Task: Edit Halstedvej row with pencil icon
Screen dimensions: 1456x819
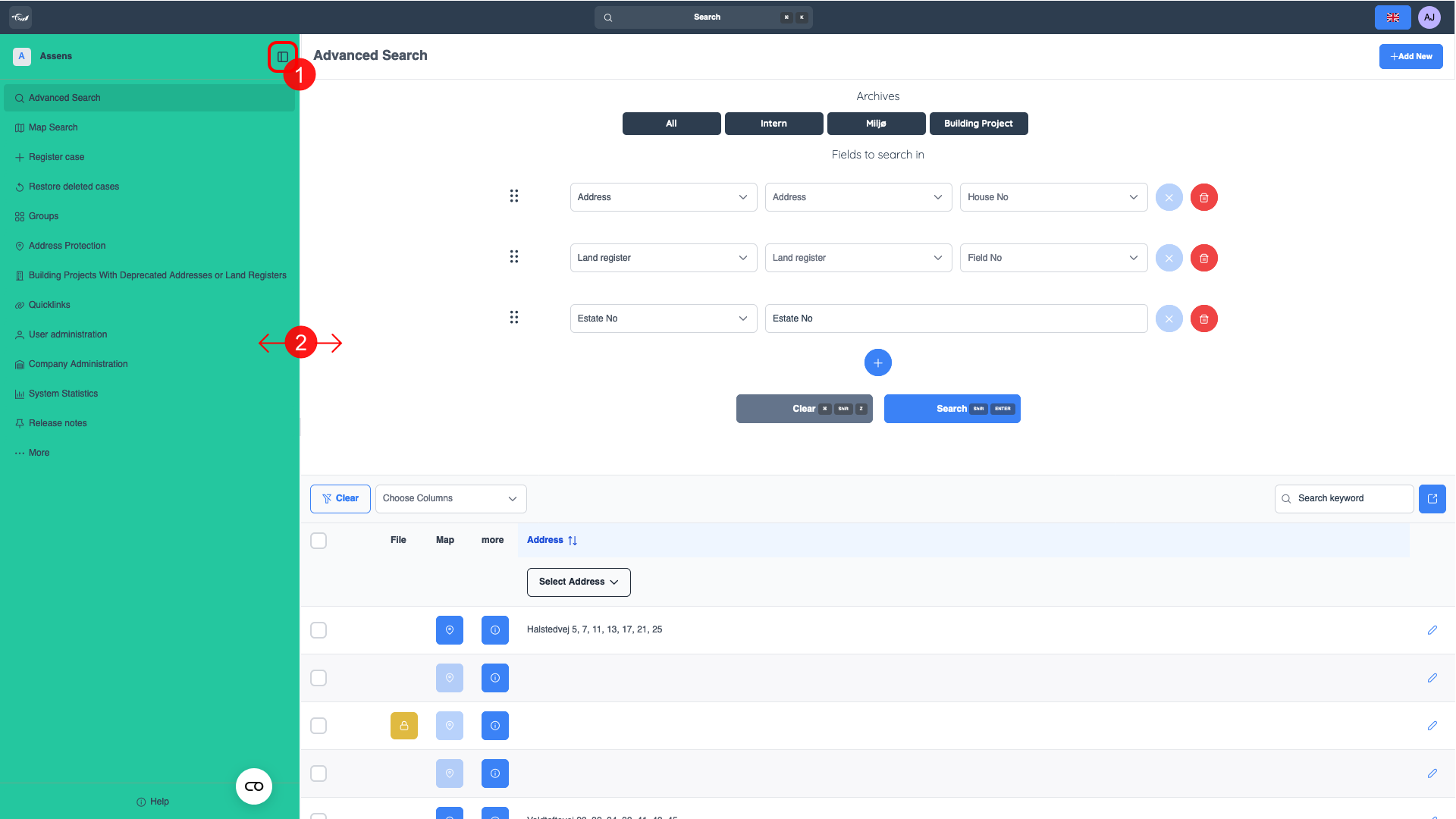Action: click(1432, 630)
